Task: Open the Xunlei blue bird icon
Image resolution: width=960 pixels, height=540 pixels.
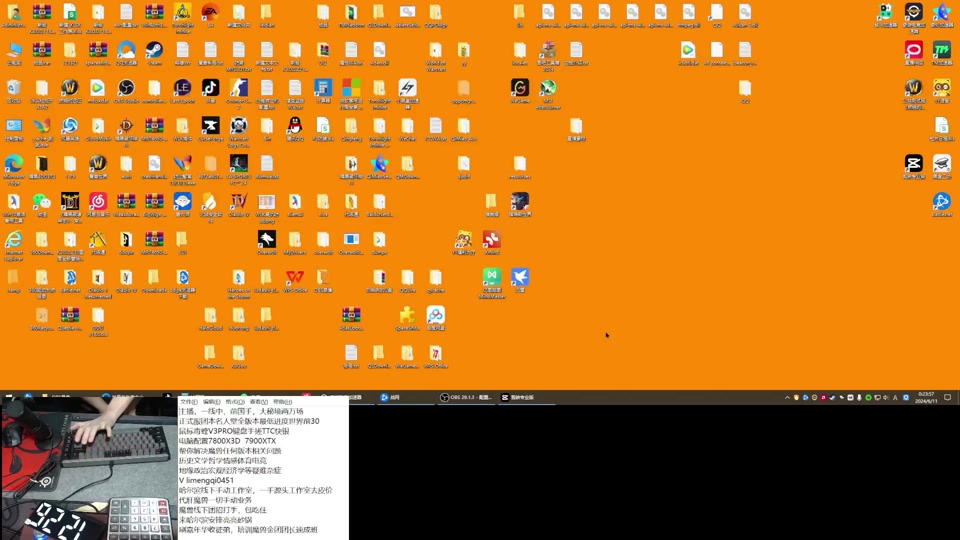Action: pos(520,278)
